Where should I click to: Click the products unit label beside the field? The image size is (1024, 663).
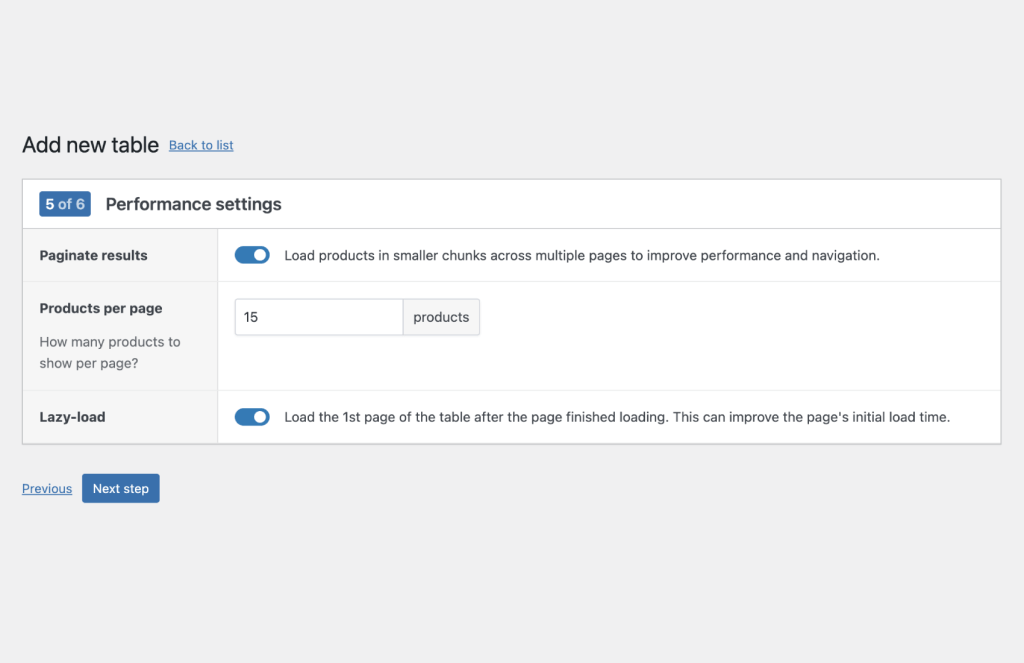click(441, 317)
